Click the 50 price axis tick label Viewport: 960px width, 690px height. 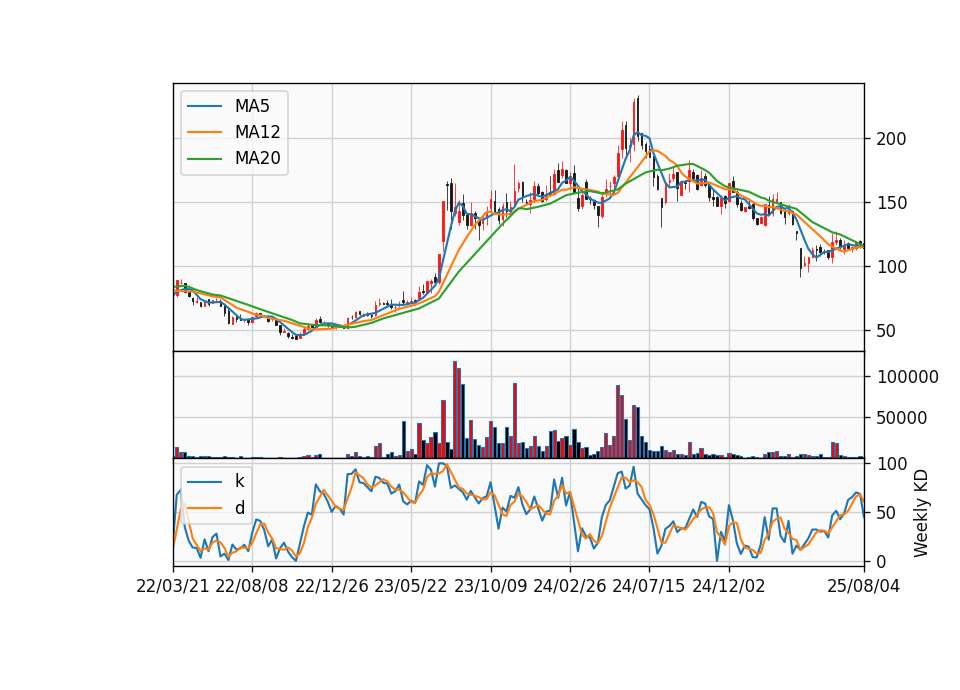887,331
